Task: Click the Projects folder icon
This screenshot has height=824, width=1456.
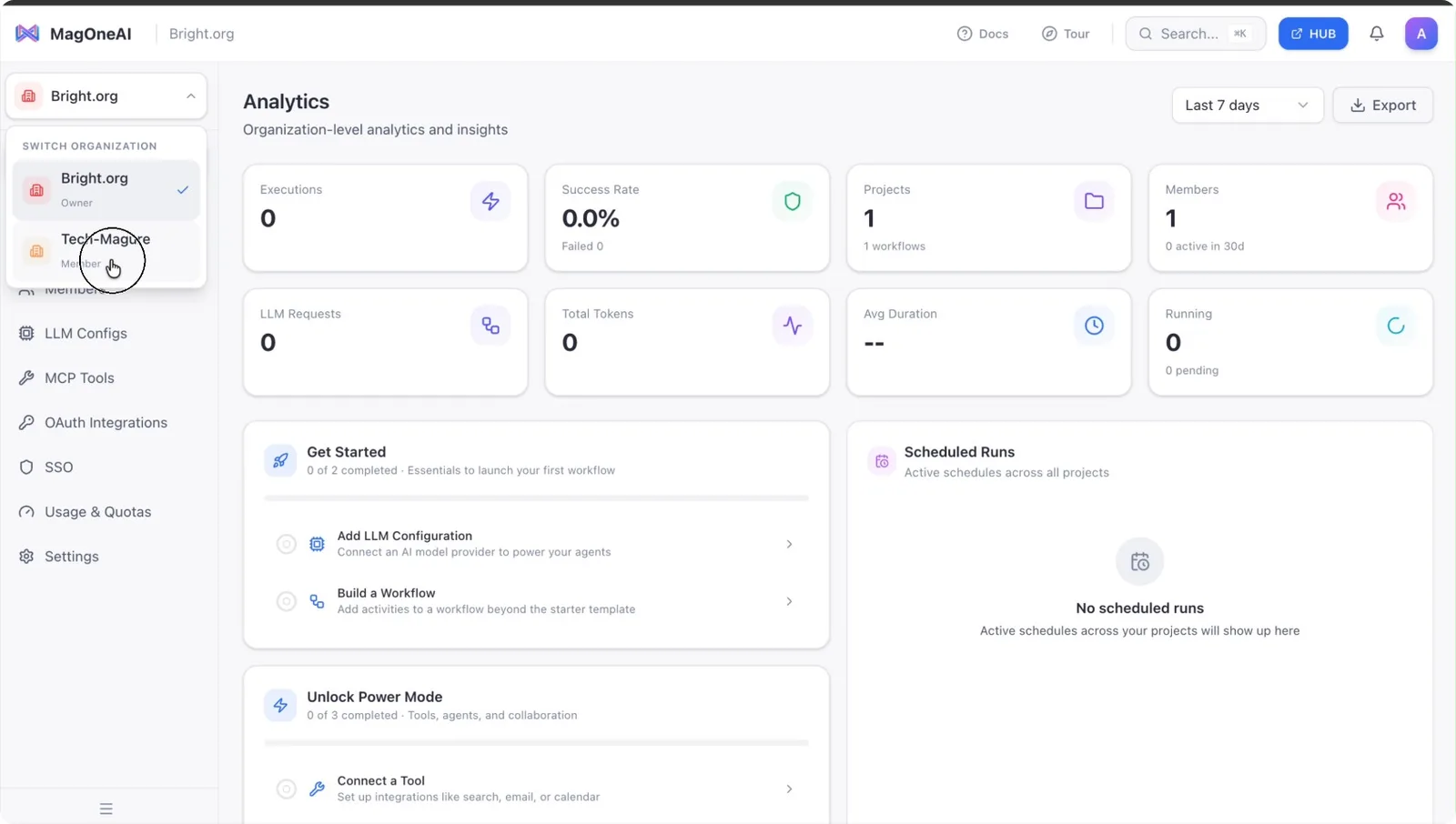Action: 1094,201
